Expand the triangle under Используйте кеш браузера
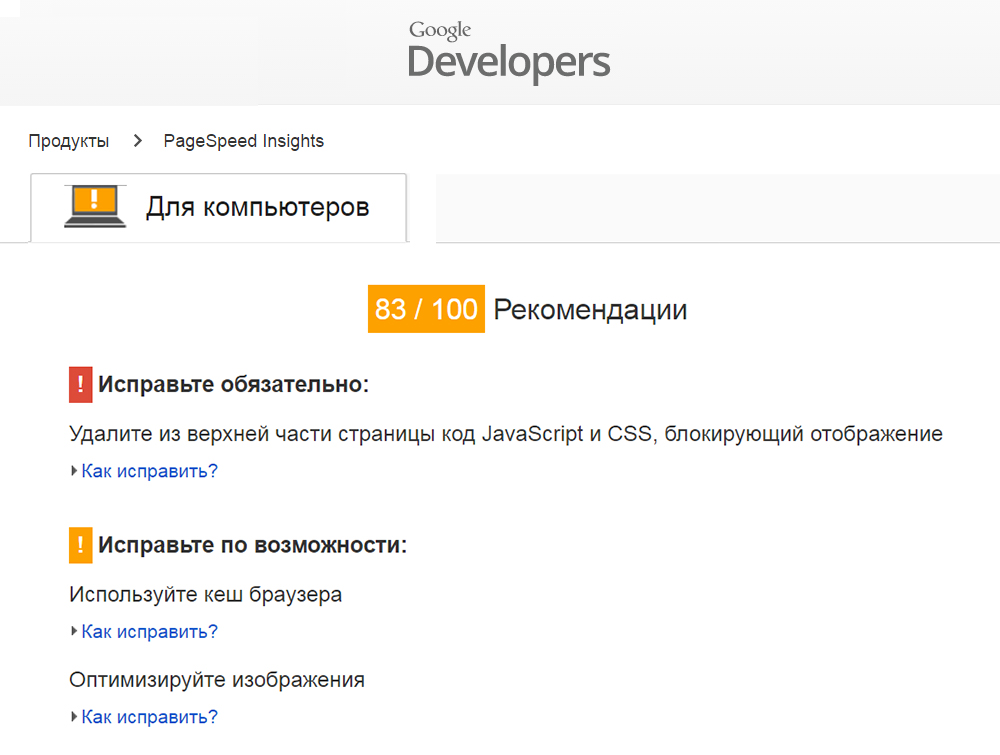 point(74,631)
